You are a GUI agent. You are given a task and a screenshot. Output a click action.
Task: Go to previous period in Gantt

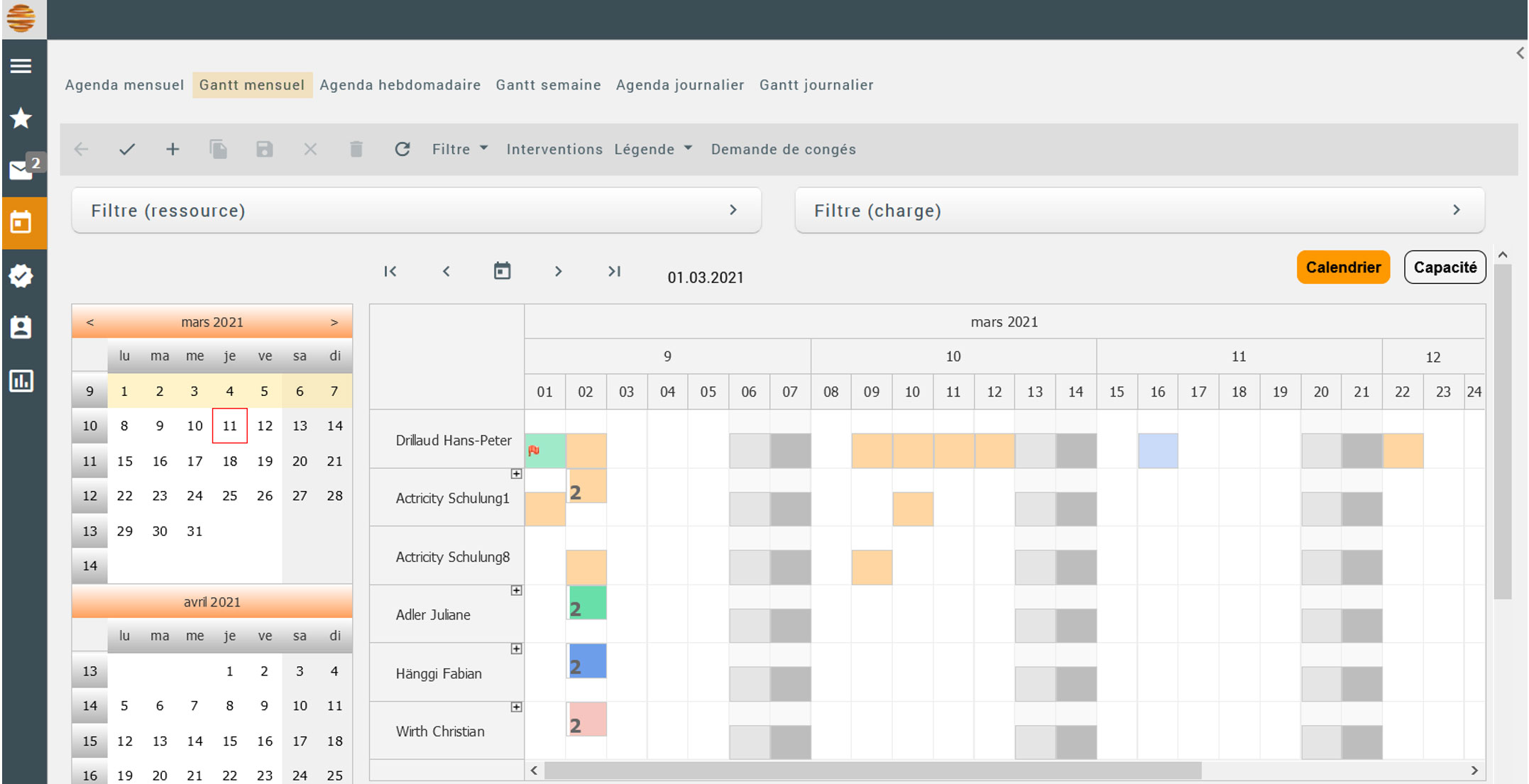click(x=446, y=271)
